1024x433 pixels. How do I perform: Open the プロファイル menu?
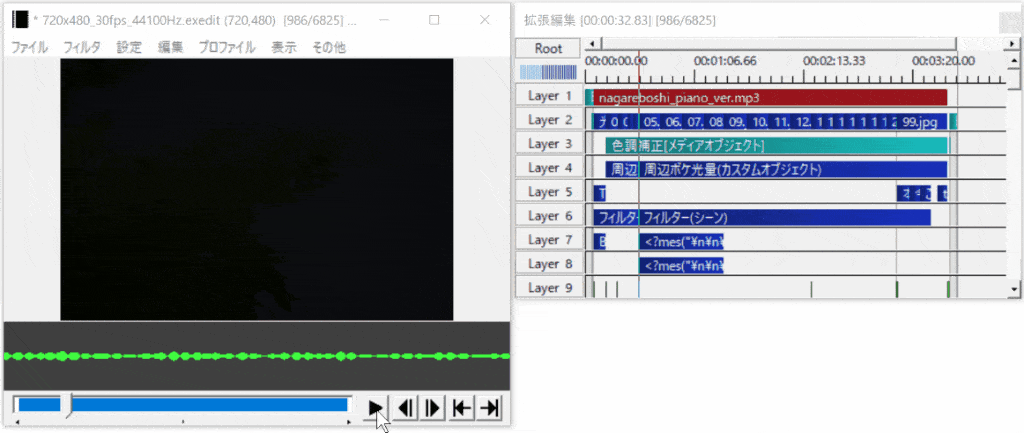(226, 47)
